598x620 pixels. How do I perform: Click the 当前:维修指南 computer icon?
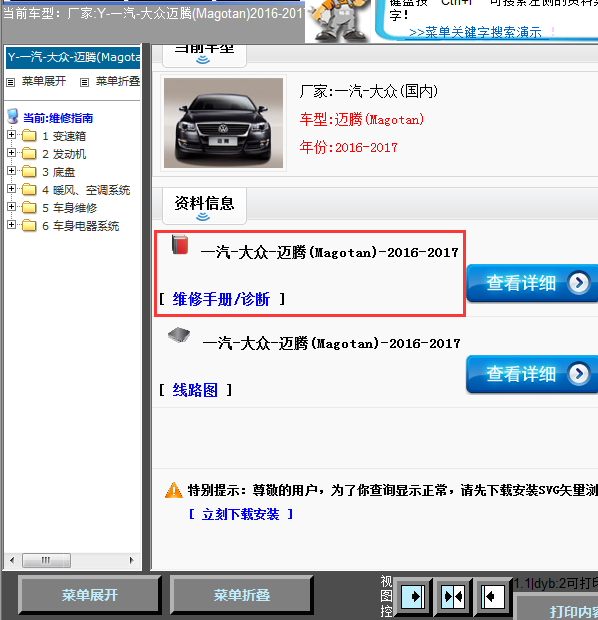[13, 116]
